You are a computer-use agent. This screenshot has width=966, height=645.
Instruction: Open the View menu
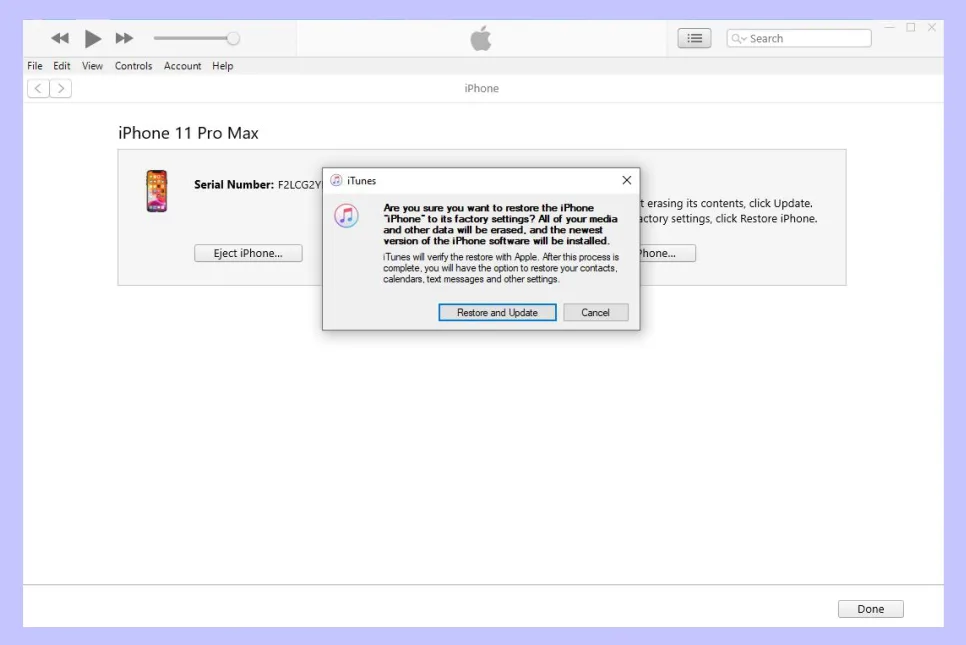(x=92, y=66)
